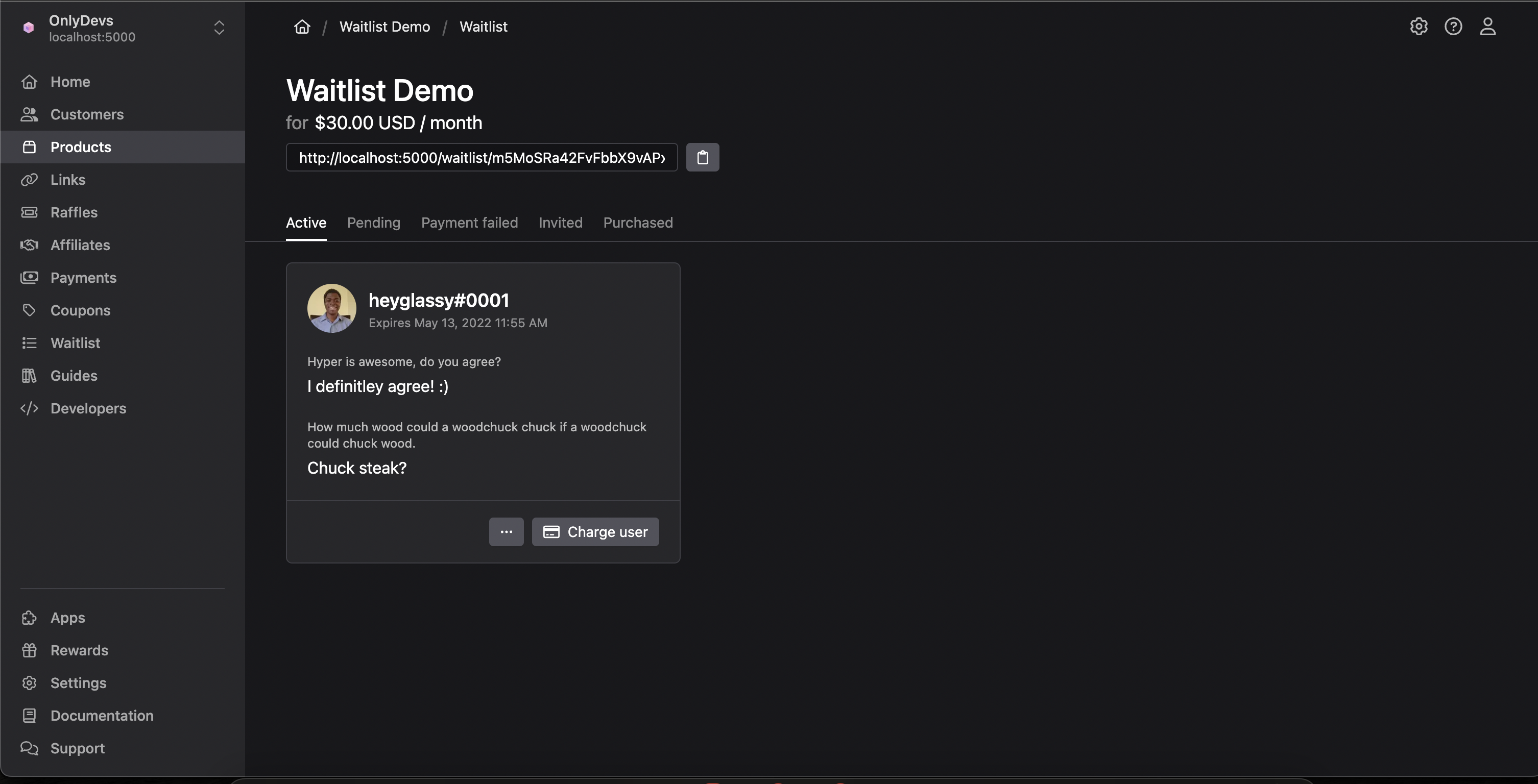Viewport: 1538px width, 784px height.
Task: Switch to the Pending tab
Action: tap(373, 223)
